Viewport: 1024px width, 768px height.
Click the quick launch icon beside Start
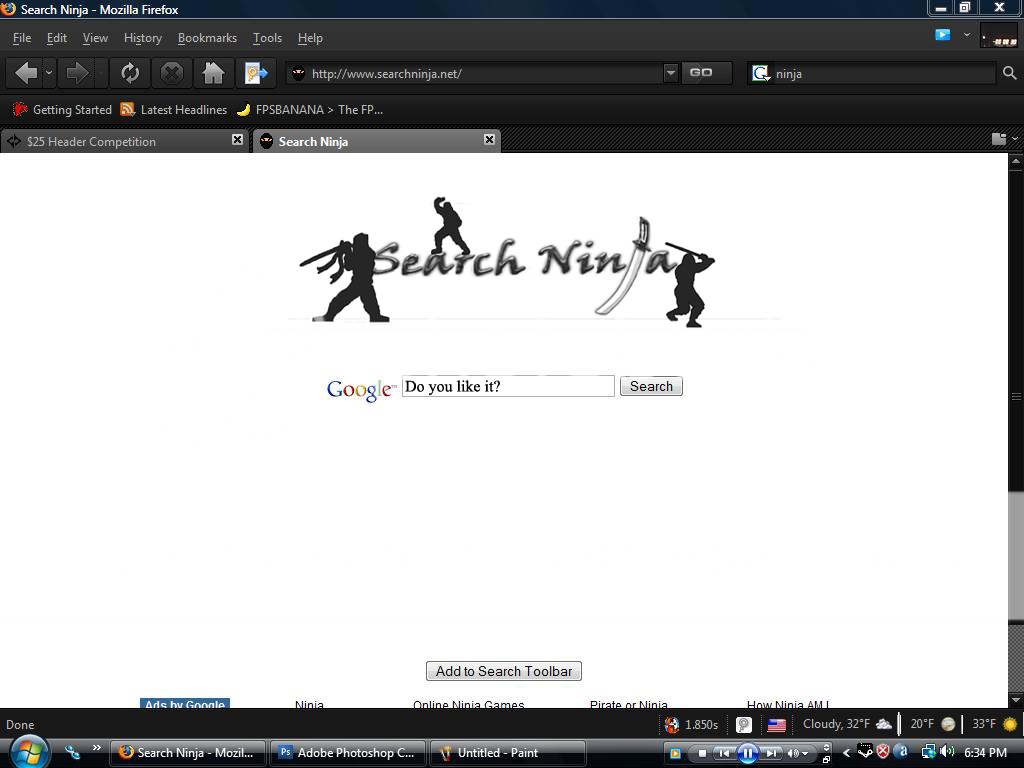(x=72, y=752)
